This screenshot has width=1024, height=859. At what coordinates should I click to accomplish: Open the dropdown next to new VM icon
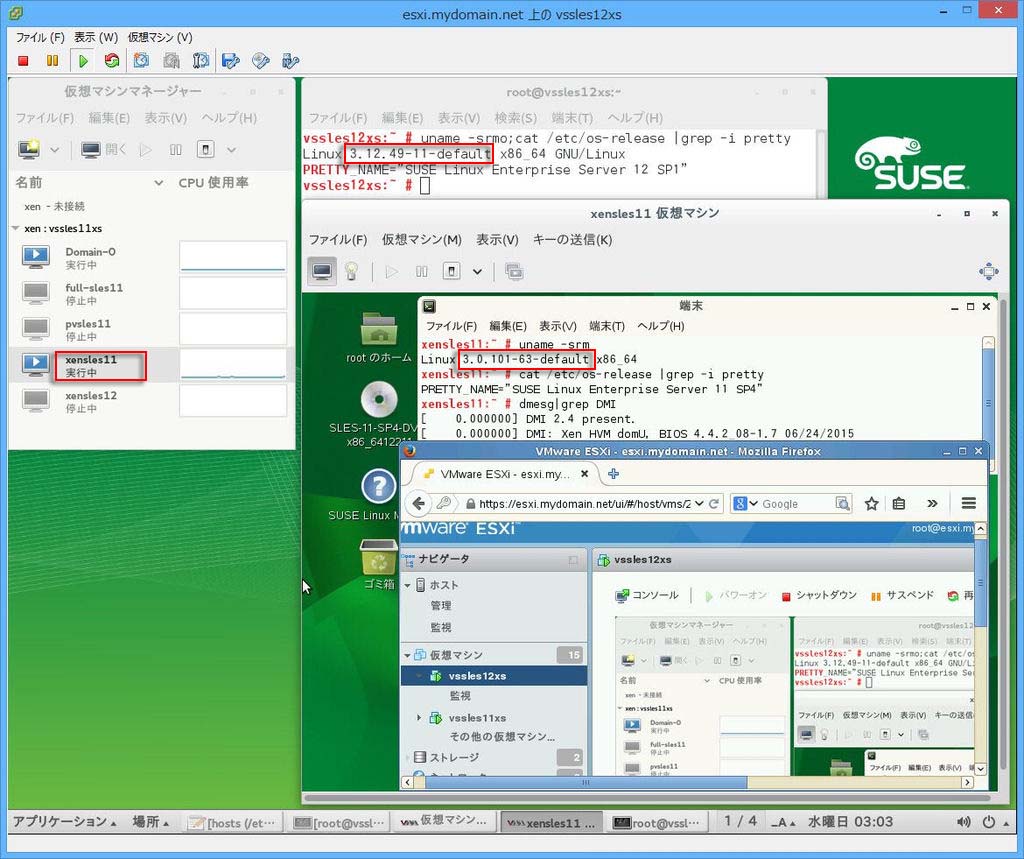coord(54,150)
